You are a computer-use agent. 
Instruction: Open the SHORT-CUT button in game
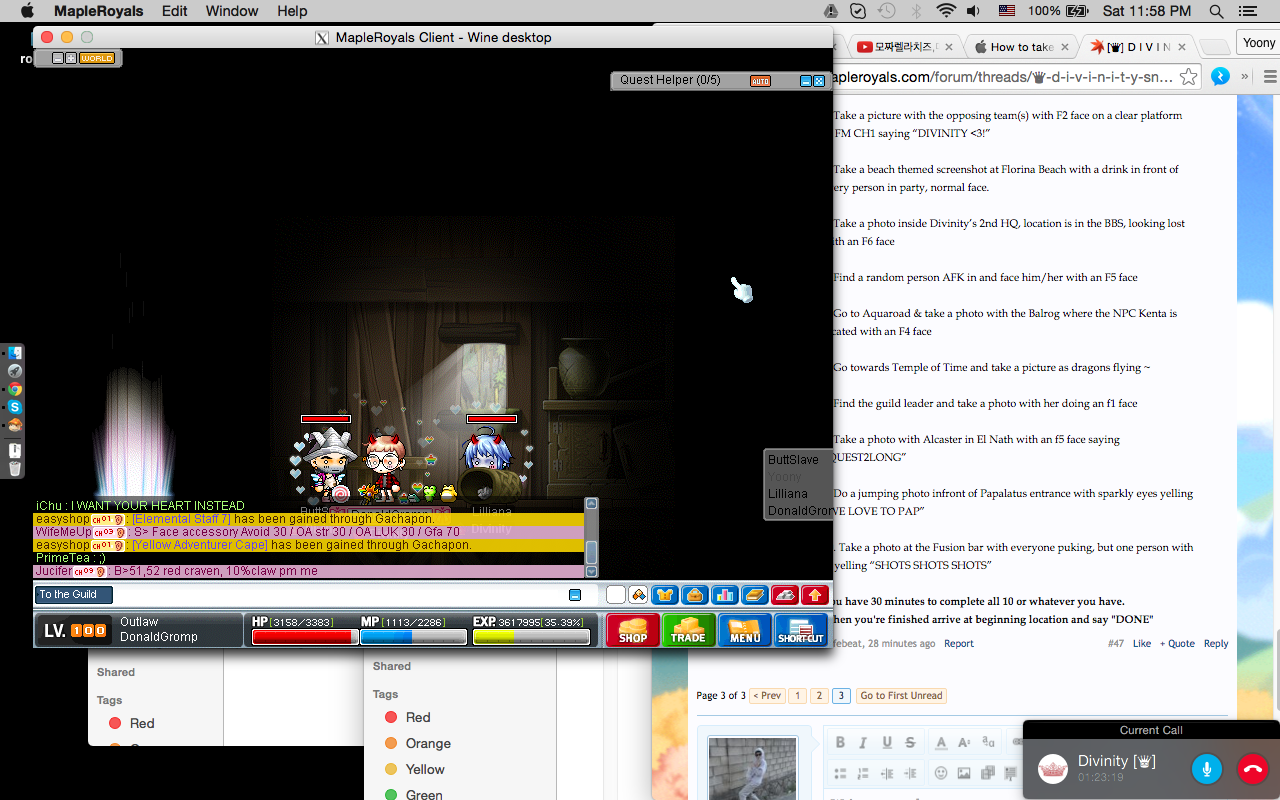click(x=801, y=630)
